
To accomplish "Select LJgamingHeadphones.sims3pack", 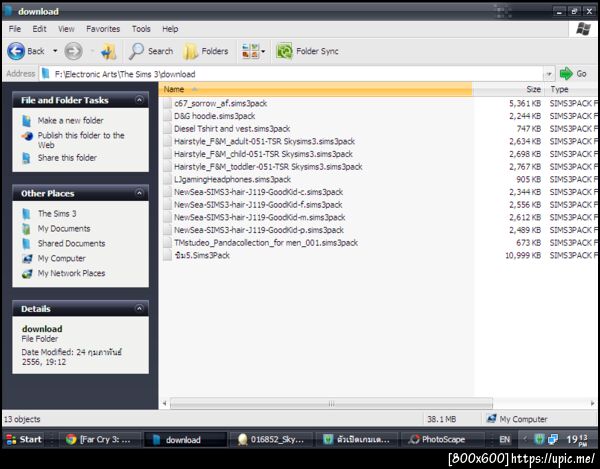I will tap(232, 179).
